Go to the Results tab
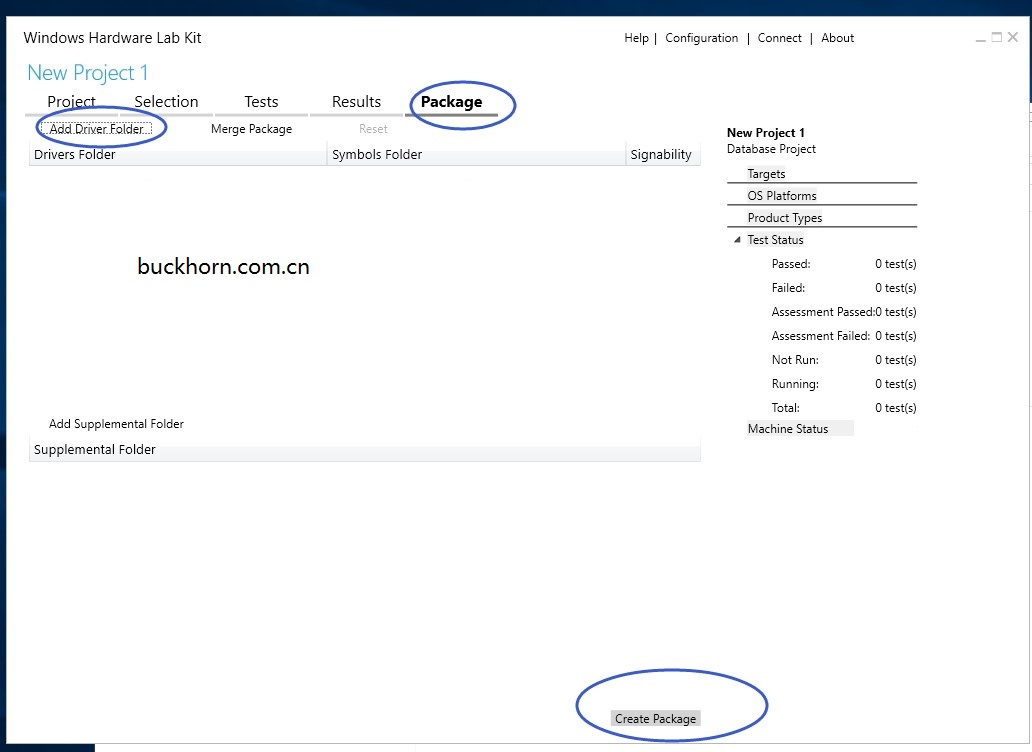Viewport: 1032px width, 752px height. [356, 102]
